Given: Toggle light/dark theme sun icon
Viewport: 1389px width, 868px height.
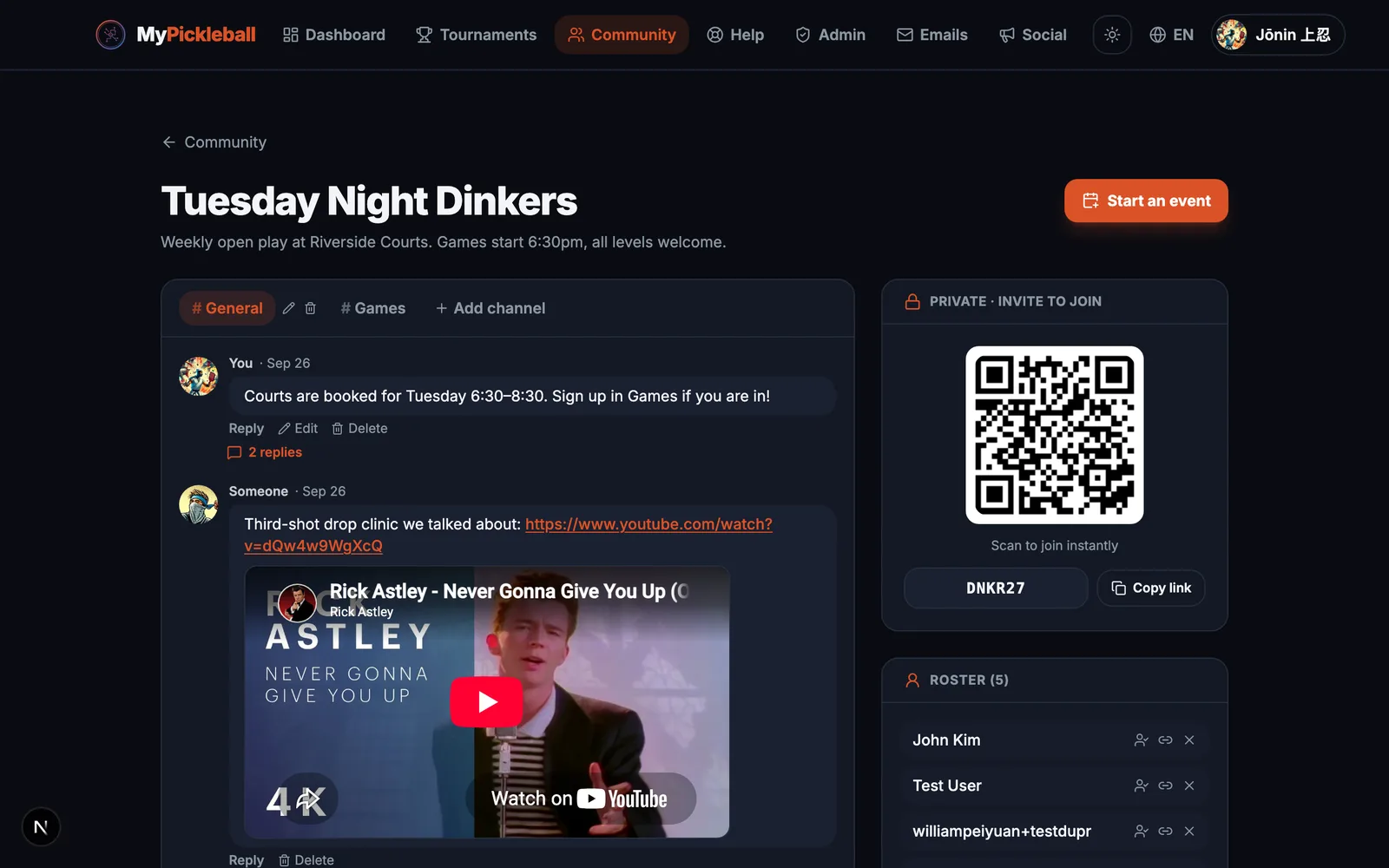Looking at the screenshot, I should (x=1112, y=35).
